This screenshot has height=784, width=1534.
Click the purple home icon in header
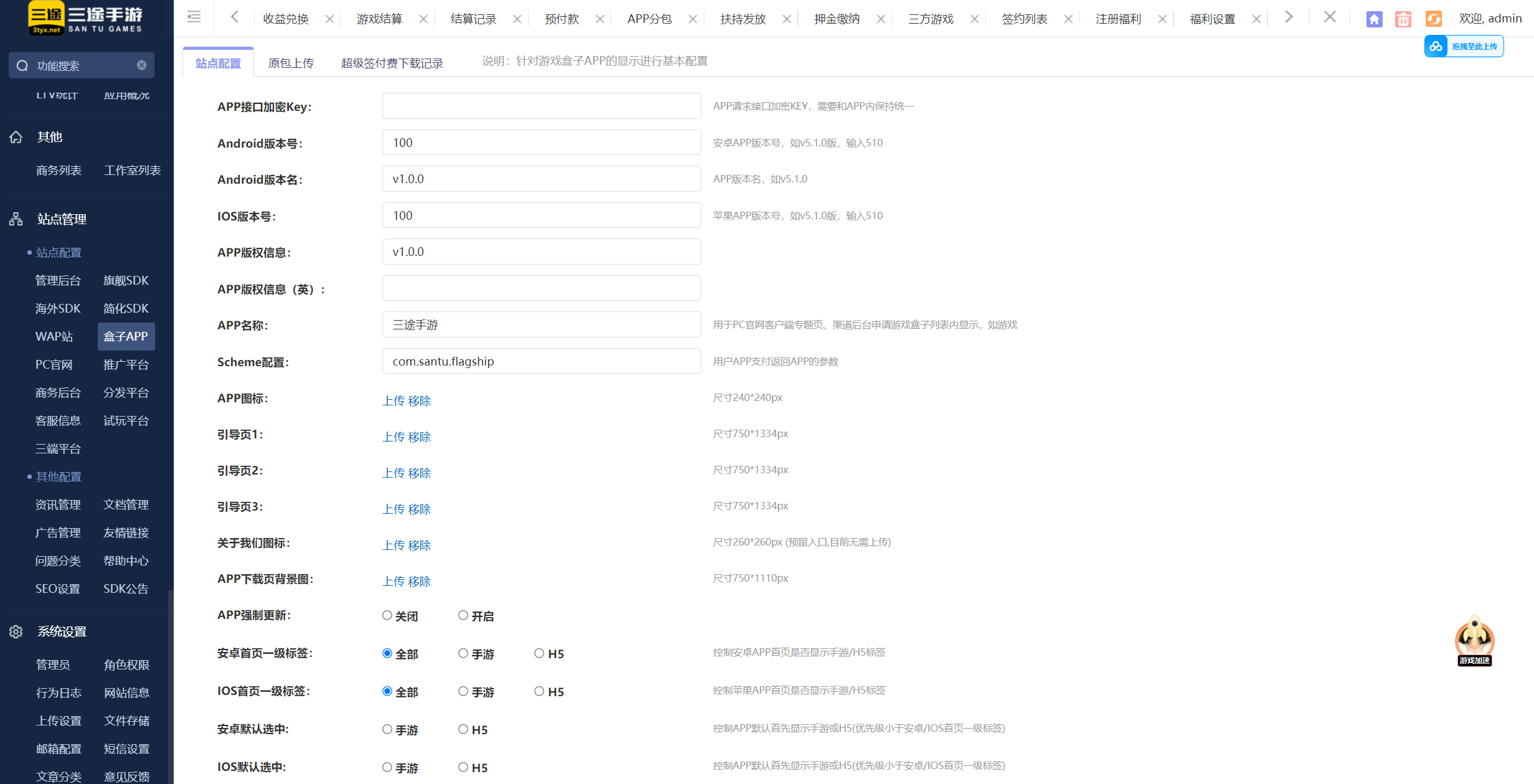(x=1374, y=19)
